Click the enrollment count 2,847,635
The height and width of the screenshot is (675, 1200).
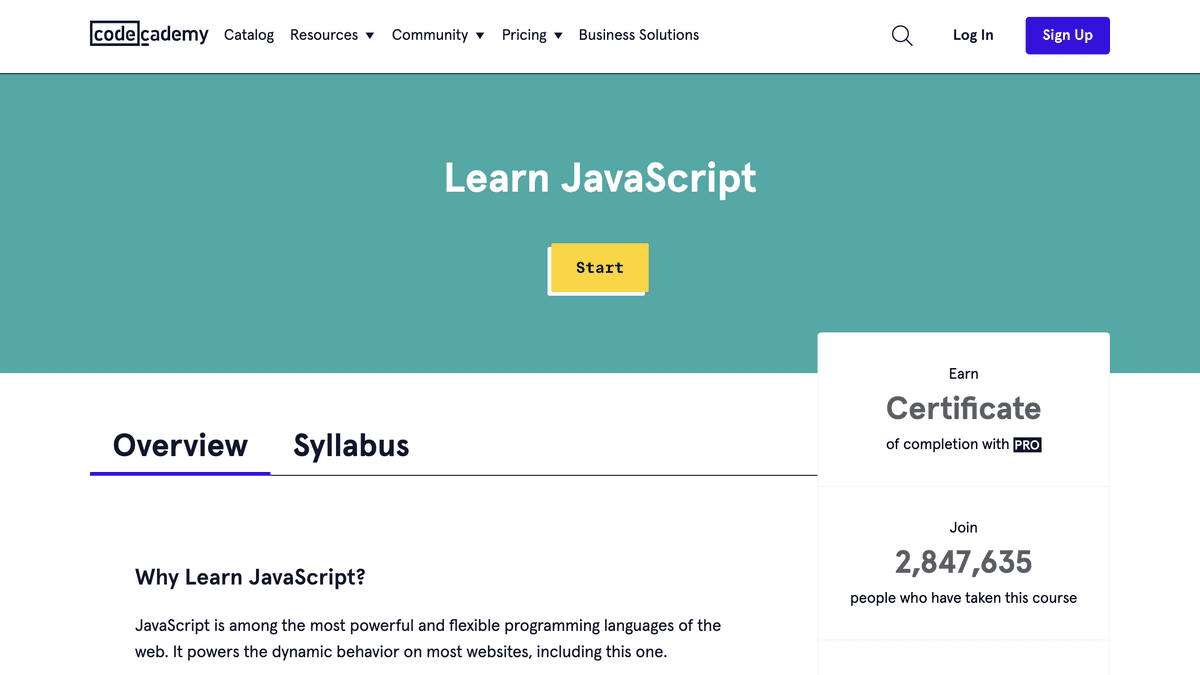(962, 562)
